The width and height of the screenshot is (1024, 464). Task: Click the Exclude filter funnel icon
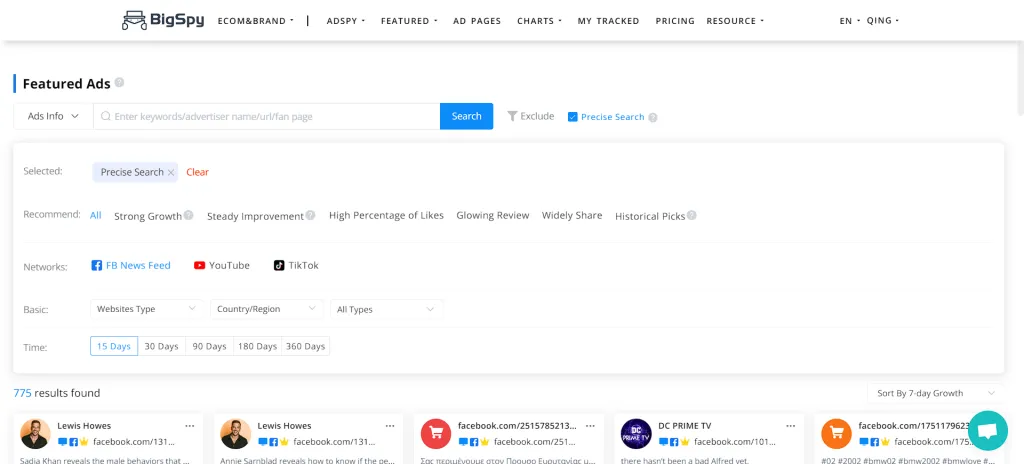(512, 116)
